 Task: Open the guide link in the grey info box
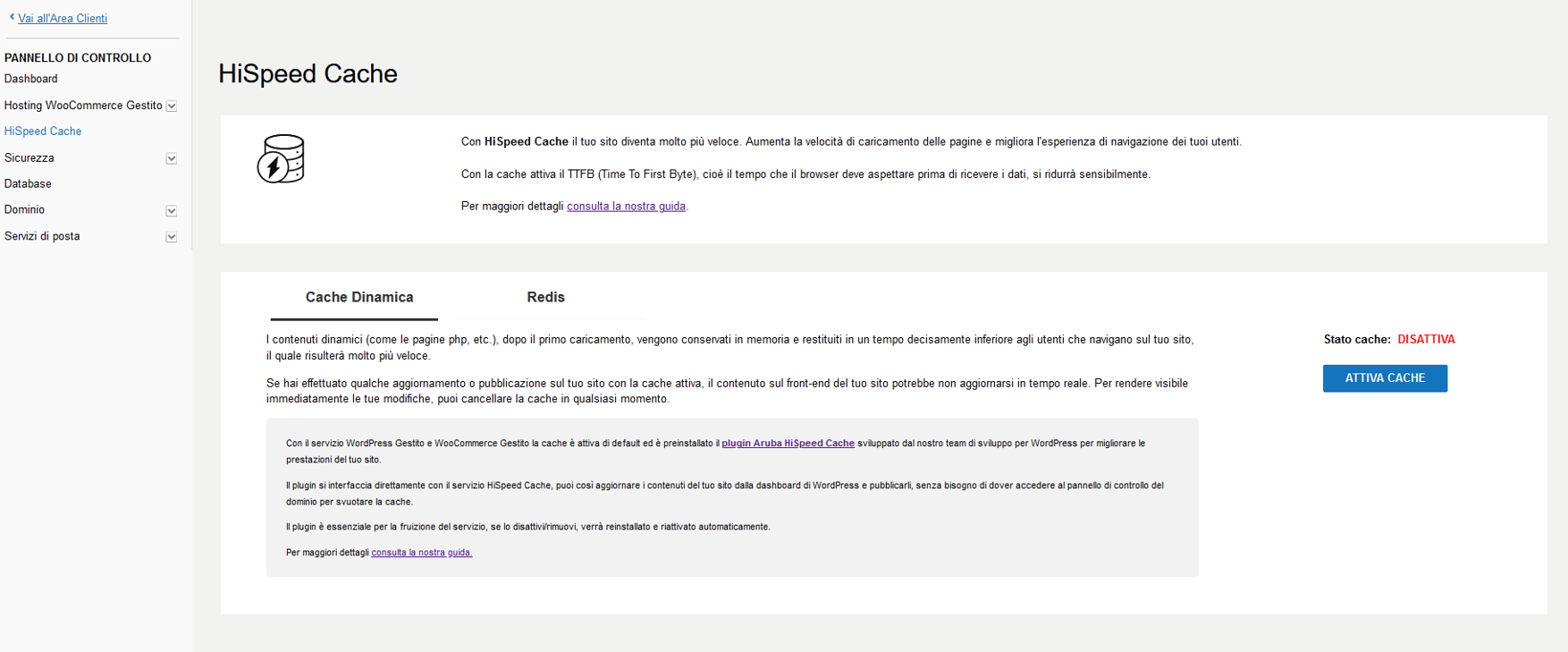click(421, 553)
